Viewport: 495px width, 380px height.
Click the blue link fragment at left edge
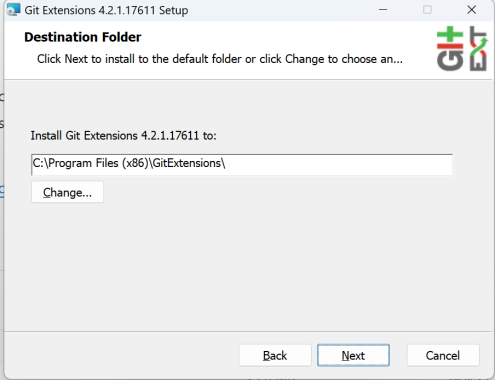pyautogui.click(x=2, y=191)
